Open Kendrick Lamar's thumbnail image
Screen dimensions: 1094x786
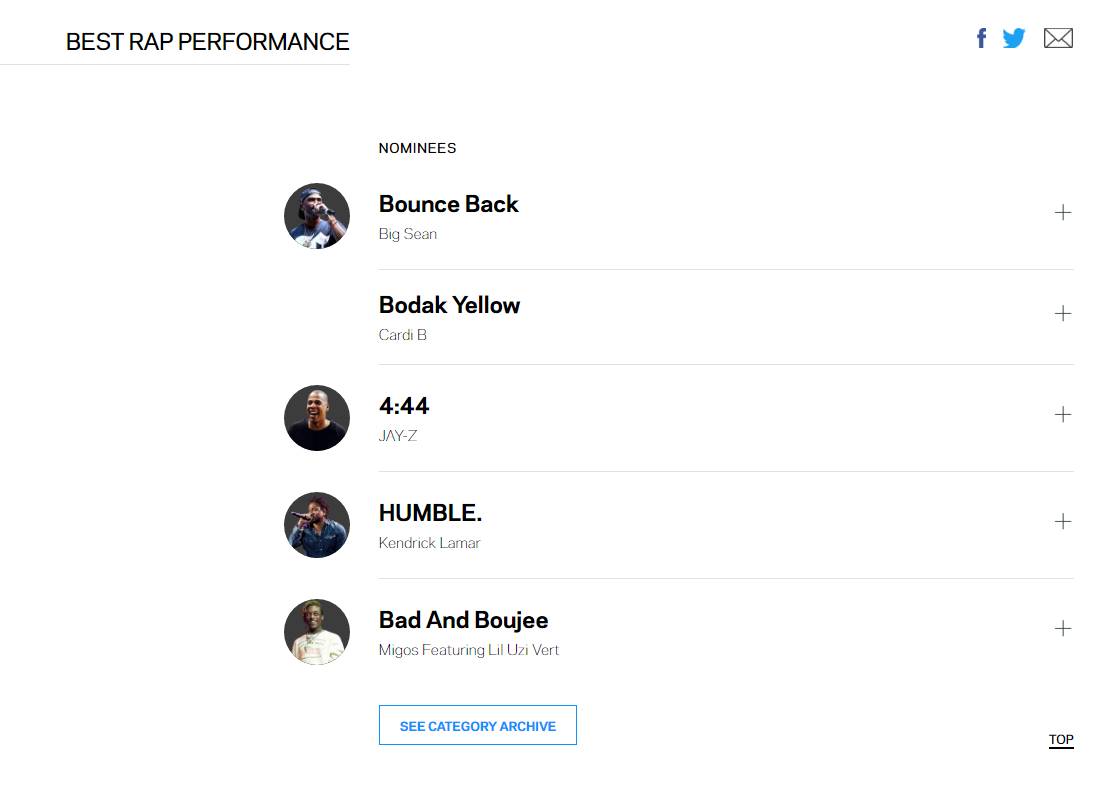coord(317,525)
